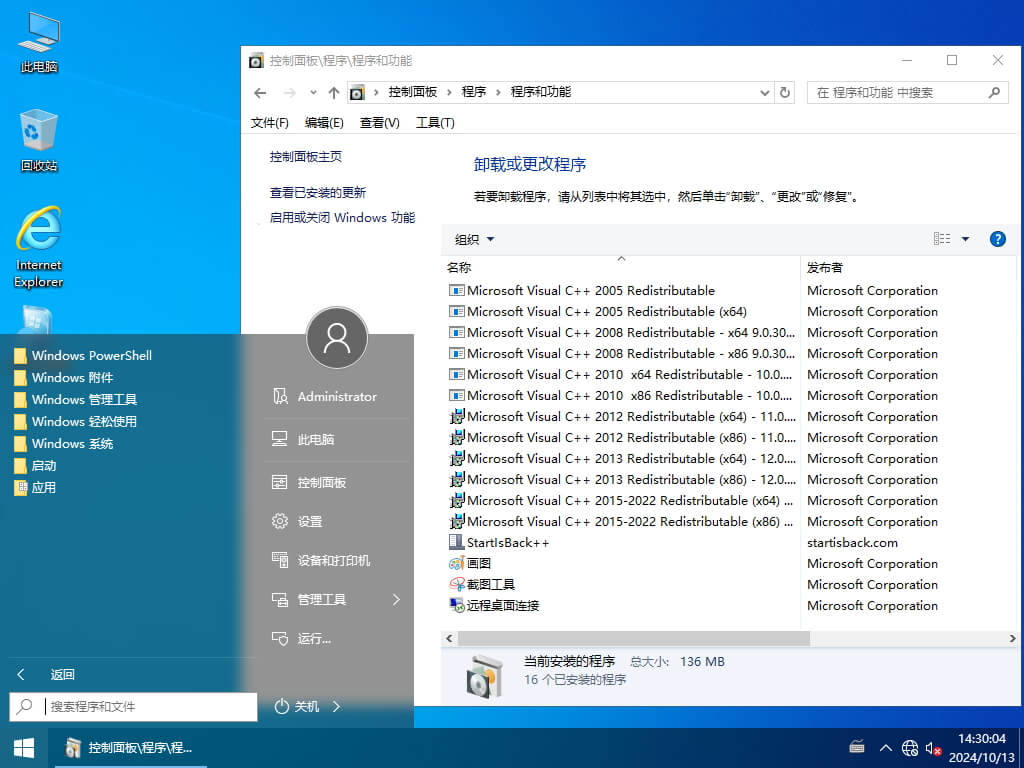Open the 启动 folder in Start menu
Image resolution: width=1024 pixels, height=768 pixels.
pyautogui.click(x=35, y=466)
